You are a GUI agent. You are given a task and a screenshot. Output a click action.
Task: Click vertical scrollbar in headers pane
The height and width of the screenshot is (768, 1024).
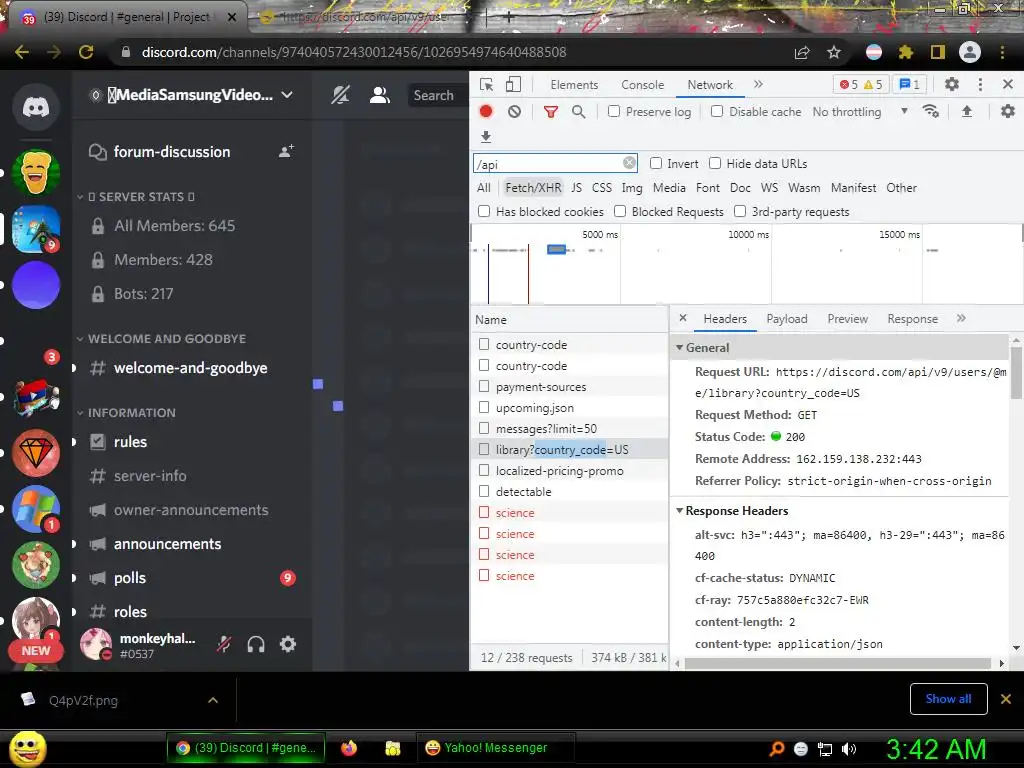tap(1016, 372)
